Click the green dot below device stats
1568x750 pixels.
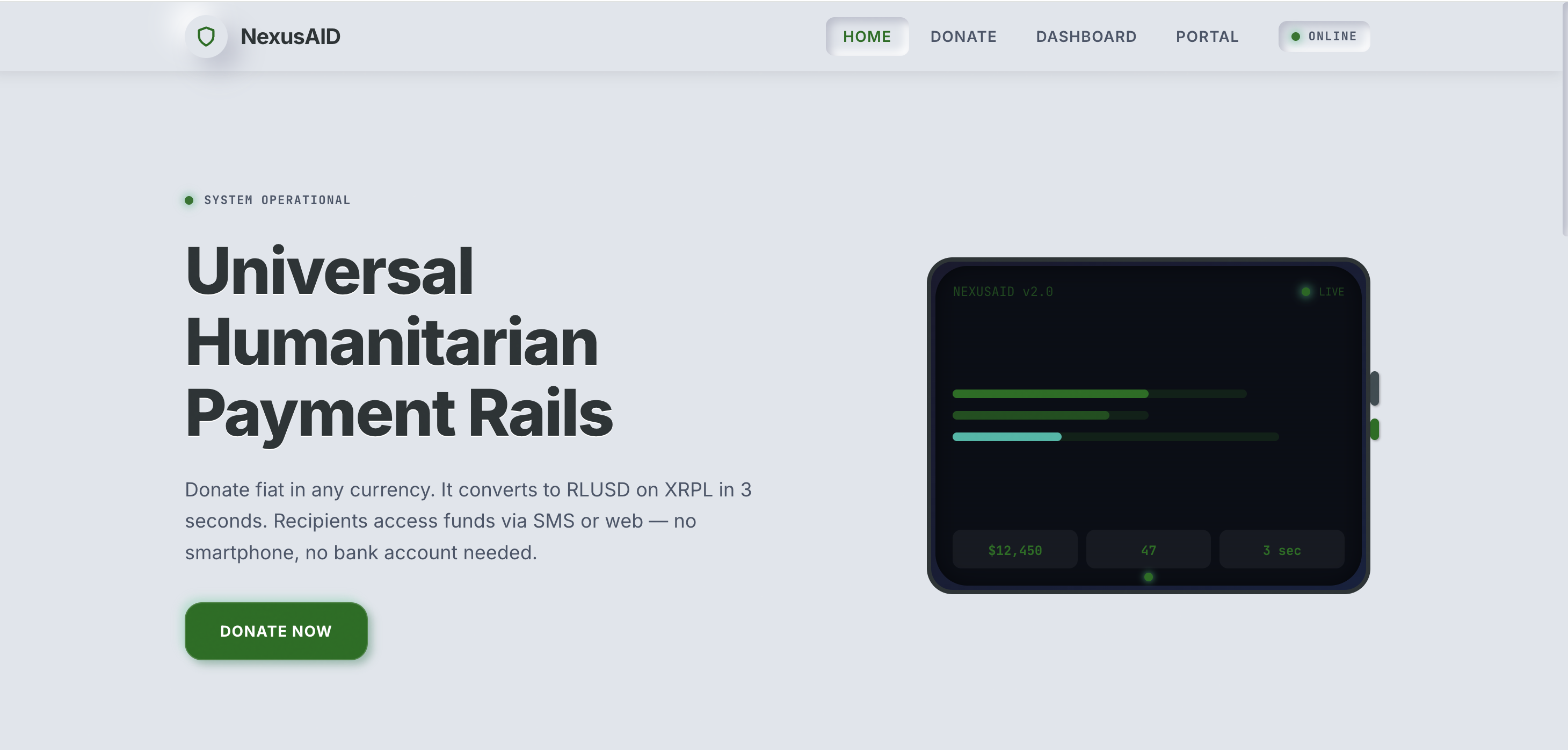click(1148, 576)
